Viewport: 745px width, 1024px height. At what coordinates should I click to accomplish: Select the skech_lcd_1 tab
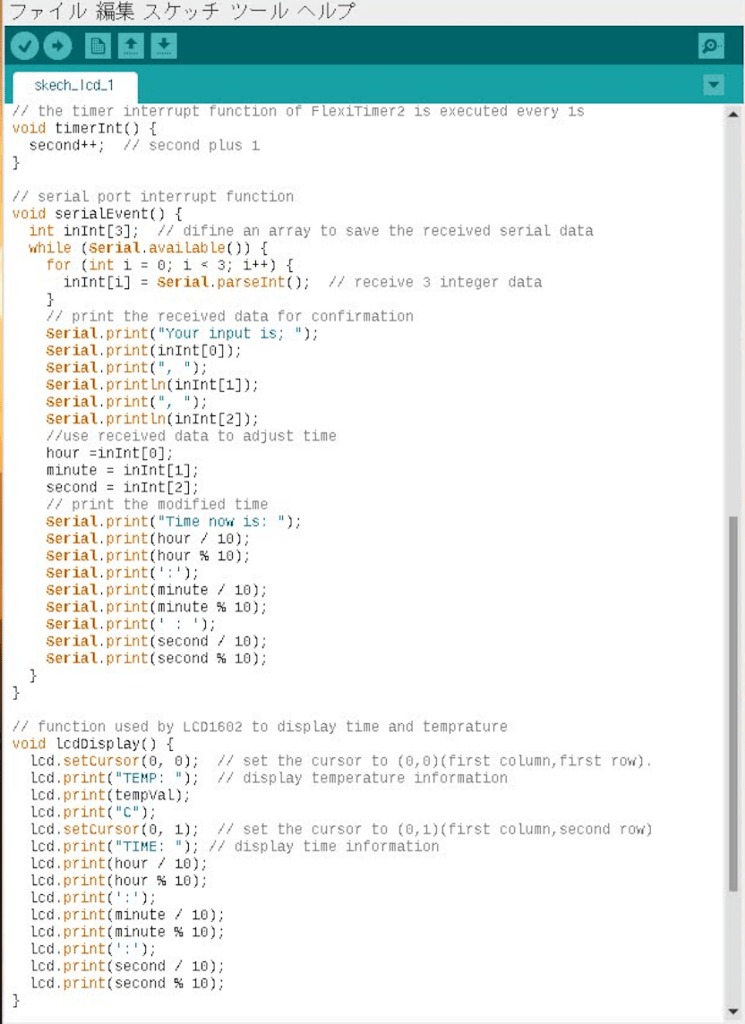point(73,86)
